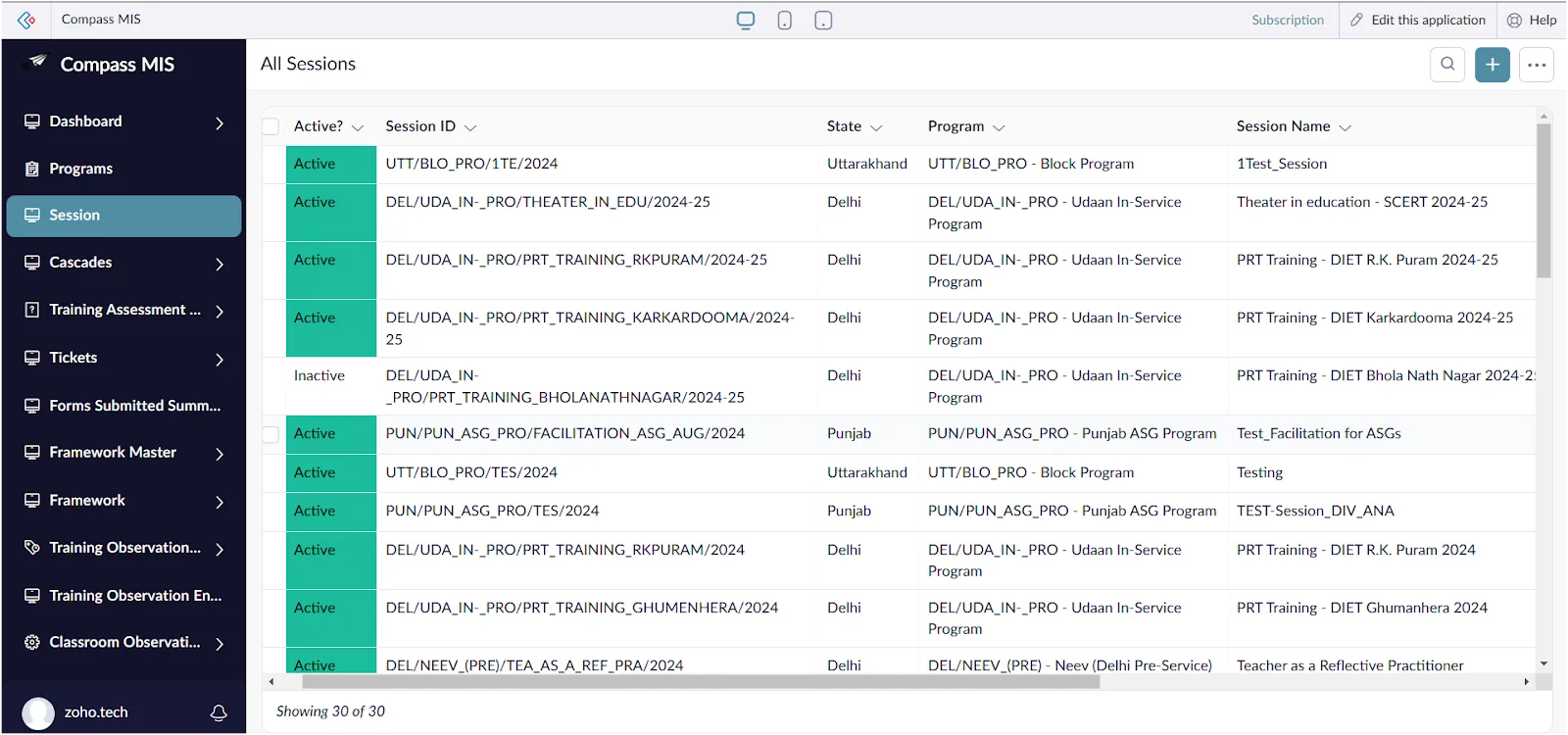Toggle the select-all header checkbox

pos(271,126)
